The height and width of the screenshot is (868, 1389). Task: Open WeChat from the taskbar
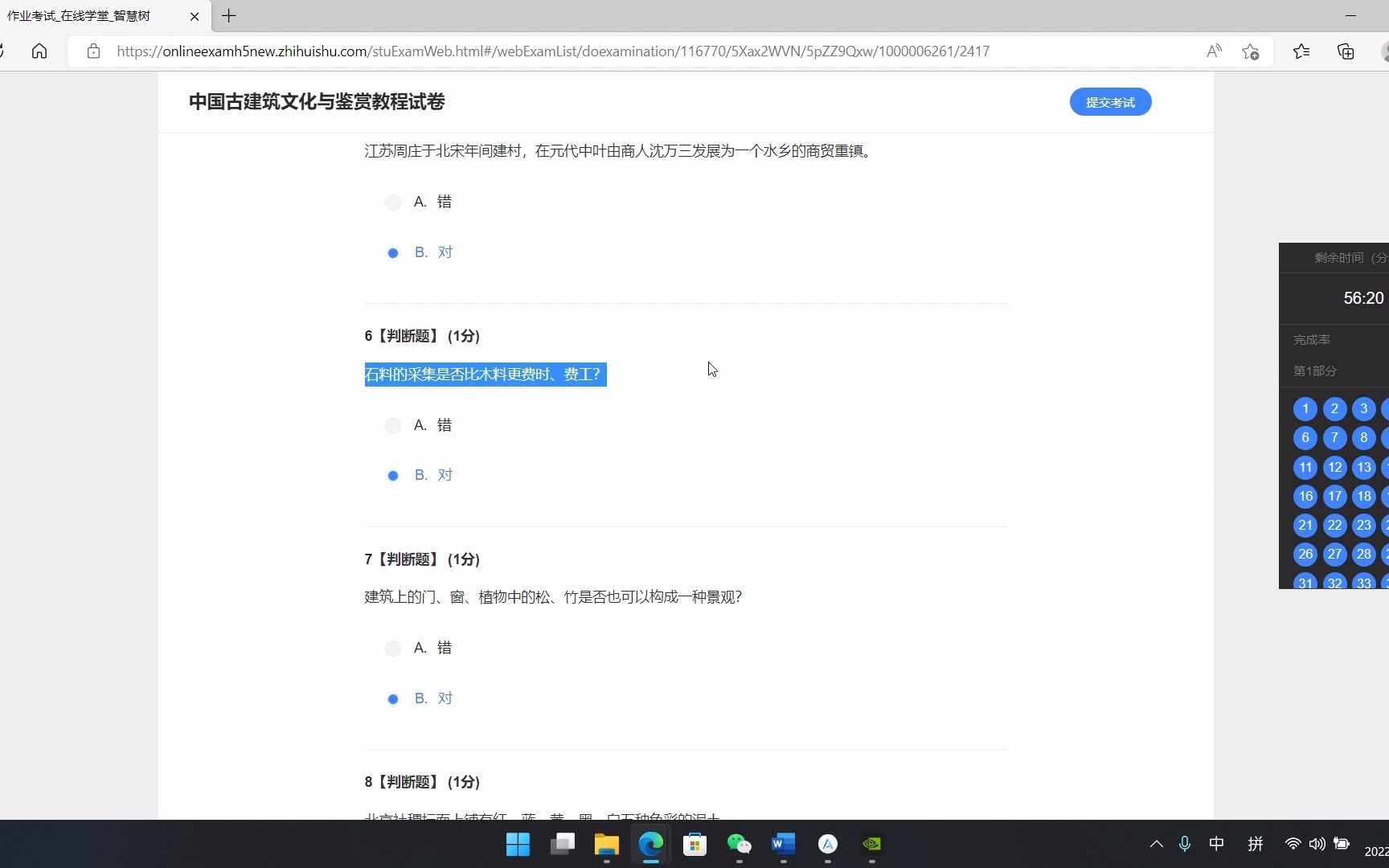tap(740, 844)
